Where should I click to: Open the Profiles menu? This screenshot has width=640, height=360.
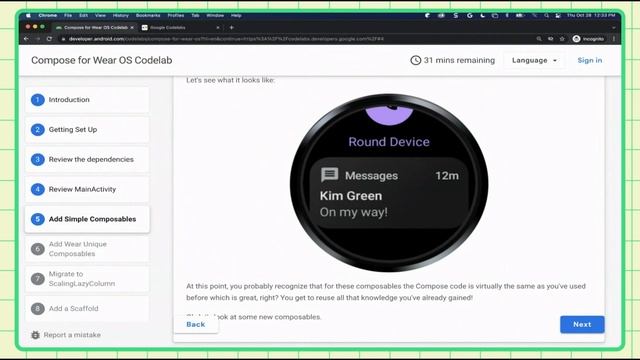click(x=176, y=16)
